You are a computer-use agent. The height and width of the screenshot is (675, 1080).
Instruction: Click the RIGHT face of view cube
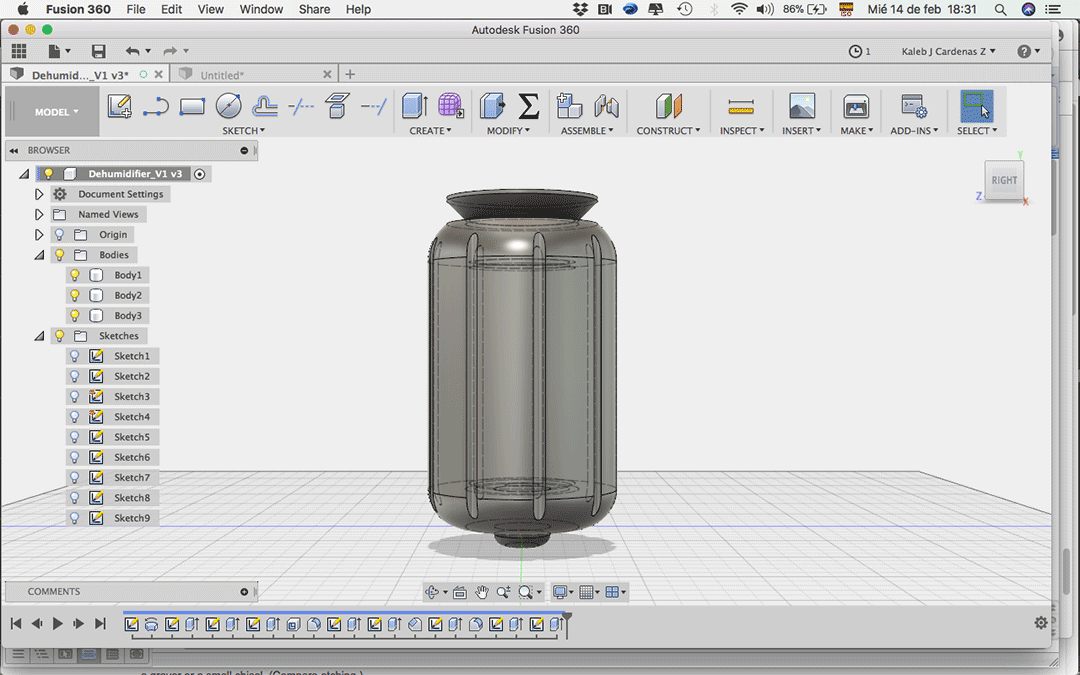coord(1004,181)
